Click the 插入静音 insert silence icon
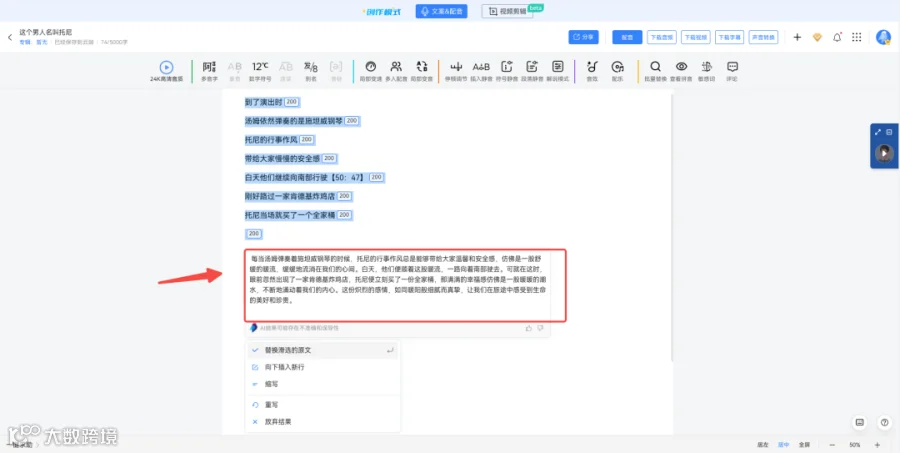The image size is (900, 453). pyautogui.click(x=481, y=67)
